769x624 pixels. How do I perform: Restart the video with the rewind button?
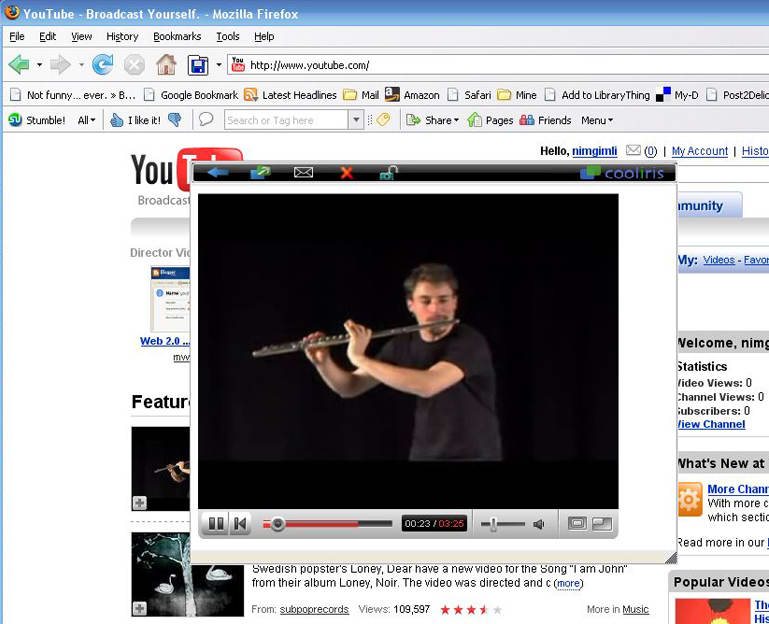[x=240, y=524]
